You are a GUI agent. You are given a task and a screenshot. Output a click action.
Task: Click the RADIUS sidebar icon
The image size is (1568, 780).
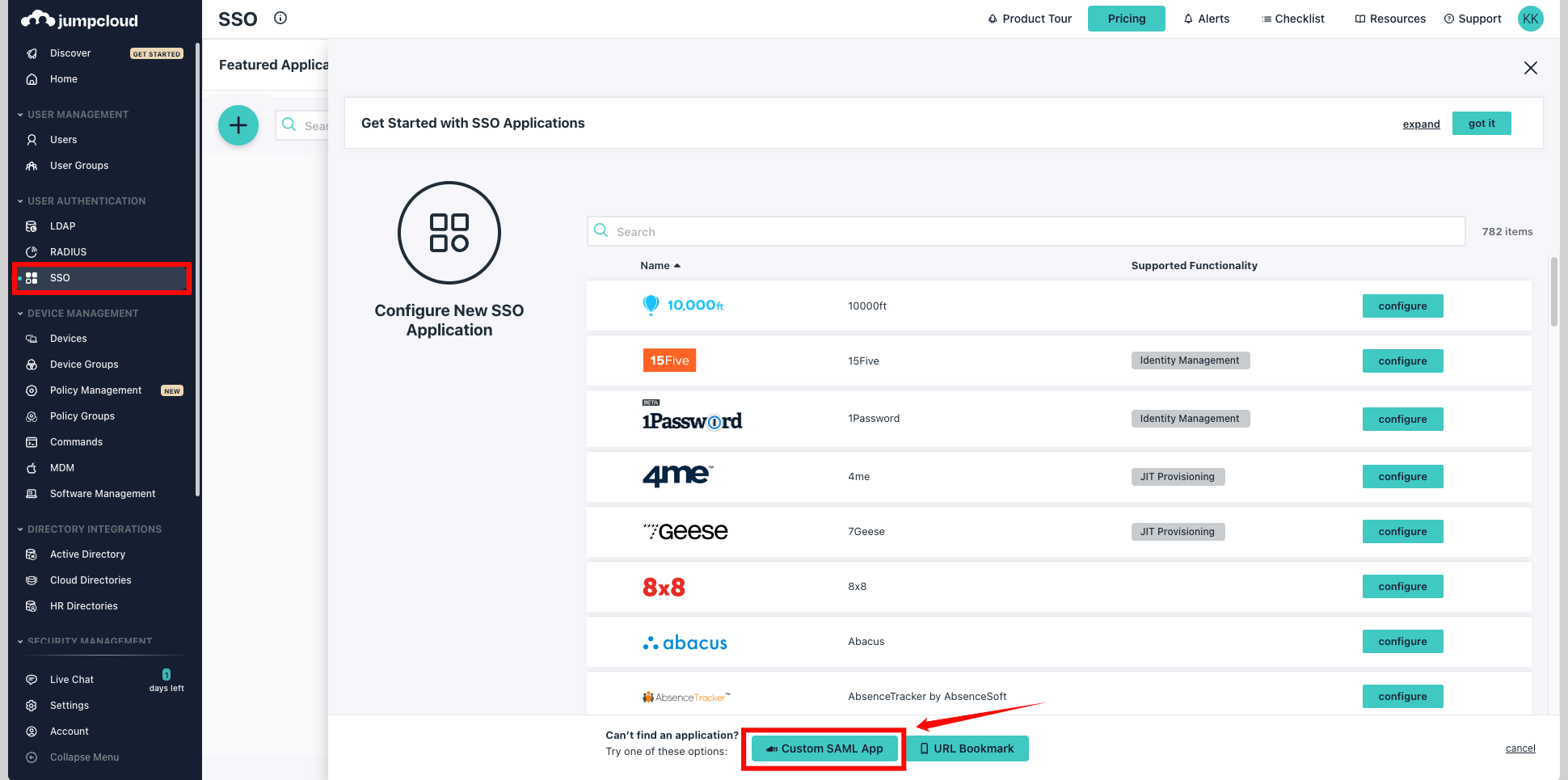coord(32,252)
